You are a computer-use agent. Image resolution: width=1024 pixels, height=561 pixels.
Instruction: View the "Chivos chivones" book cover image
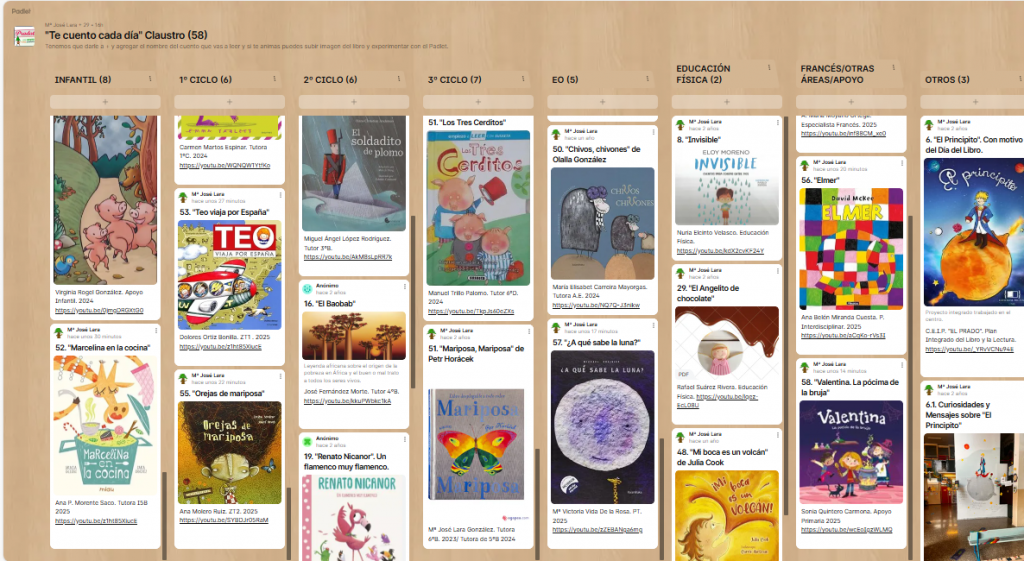602,223
